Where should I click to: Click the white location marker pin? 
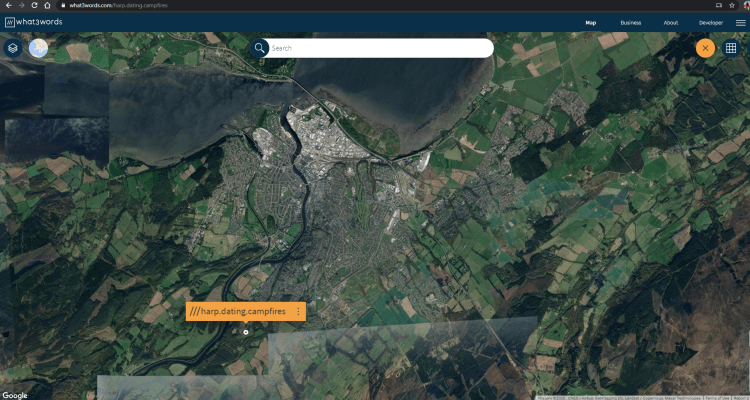(x=246, y=332)
